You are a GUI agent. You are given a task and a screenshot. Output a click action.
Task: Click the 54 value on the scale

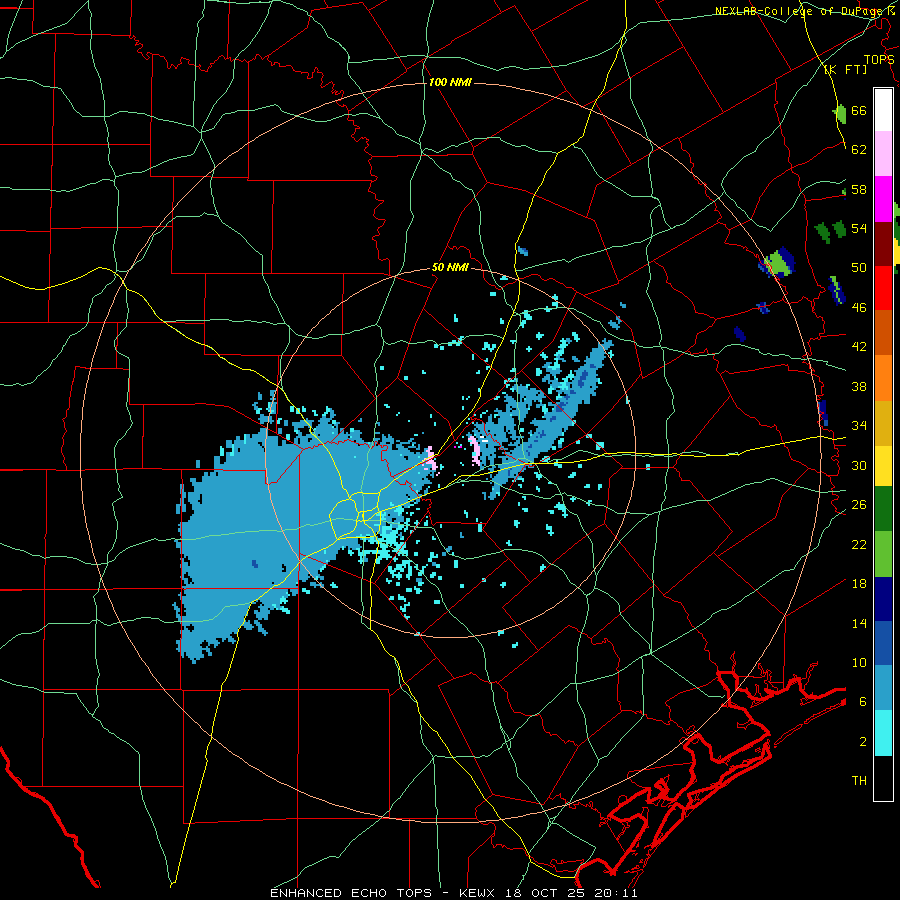[859, 228]
